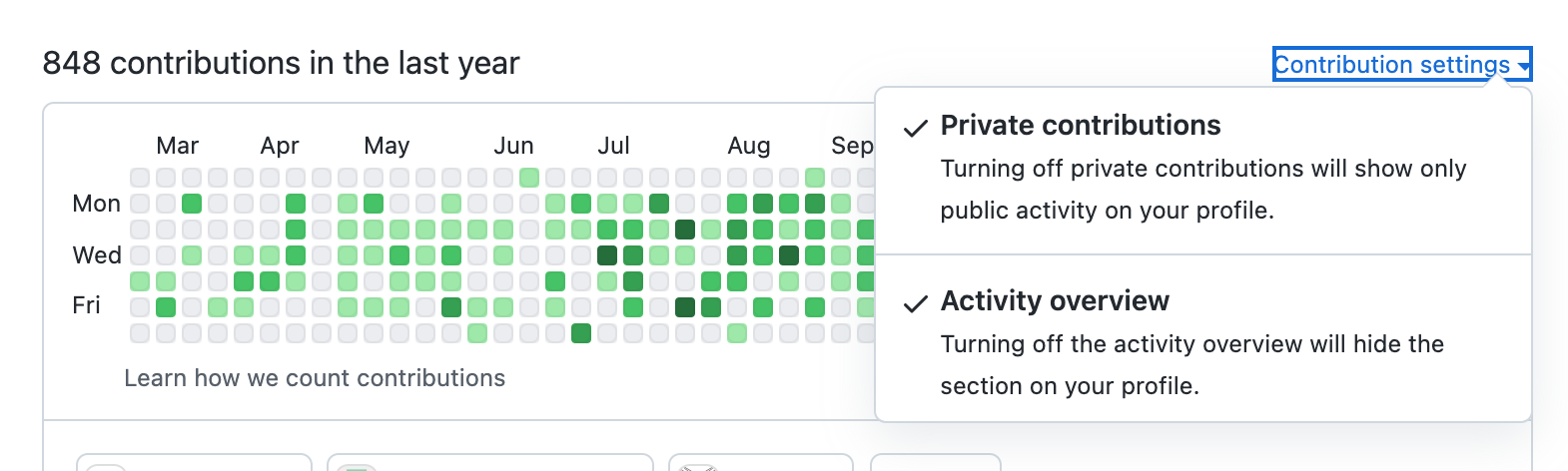Open the partially visible card with crossed-lines avatar

(x=761, y=462)
